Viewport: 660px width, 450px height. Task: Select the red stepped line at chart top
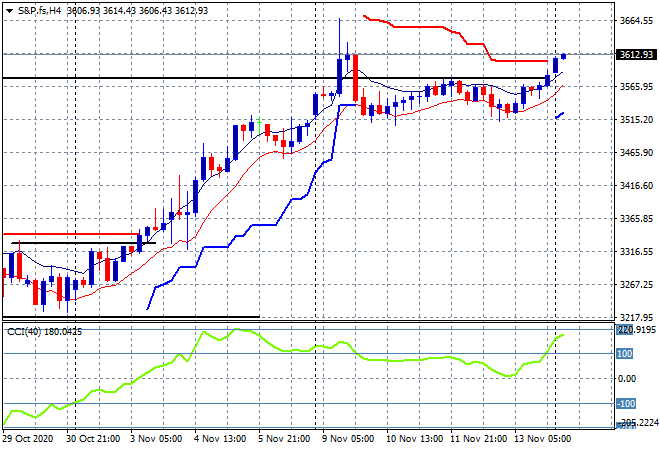(421, 27)
